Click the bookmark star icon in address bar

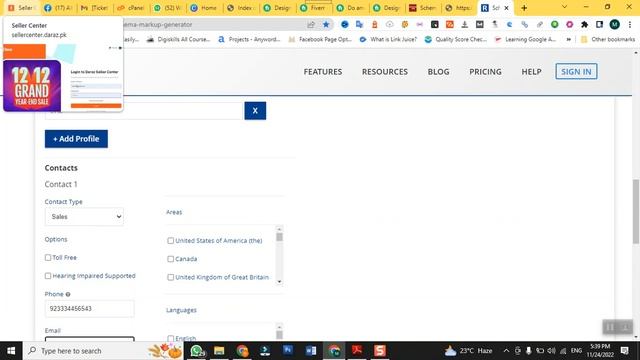pos(326,24)
